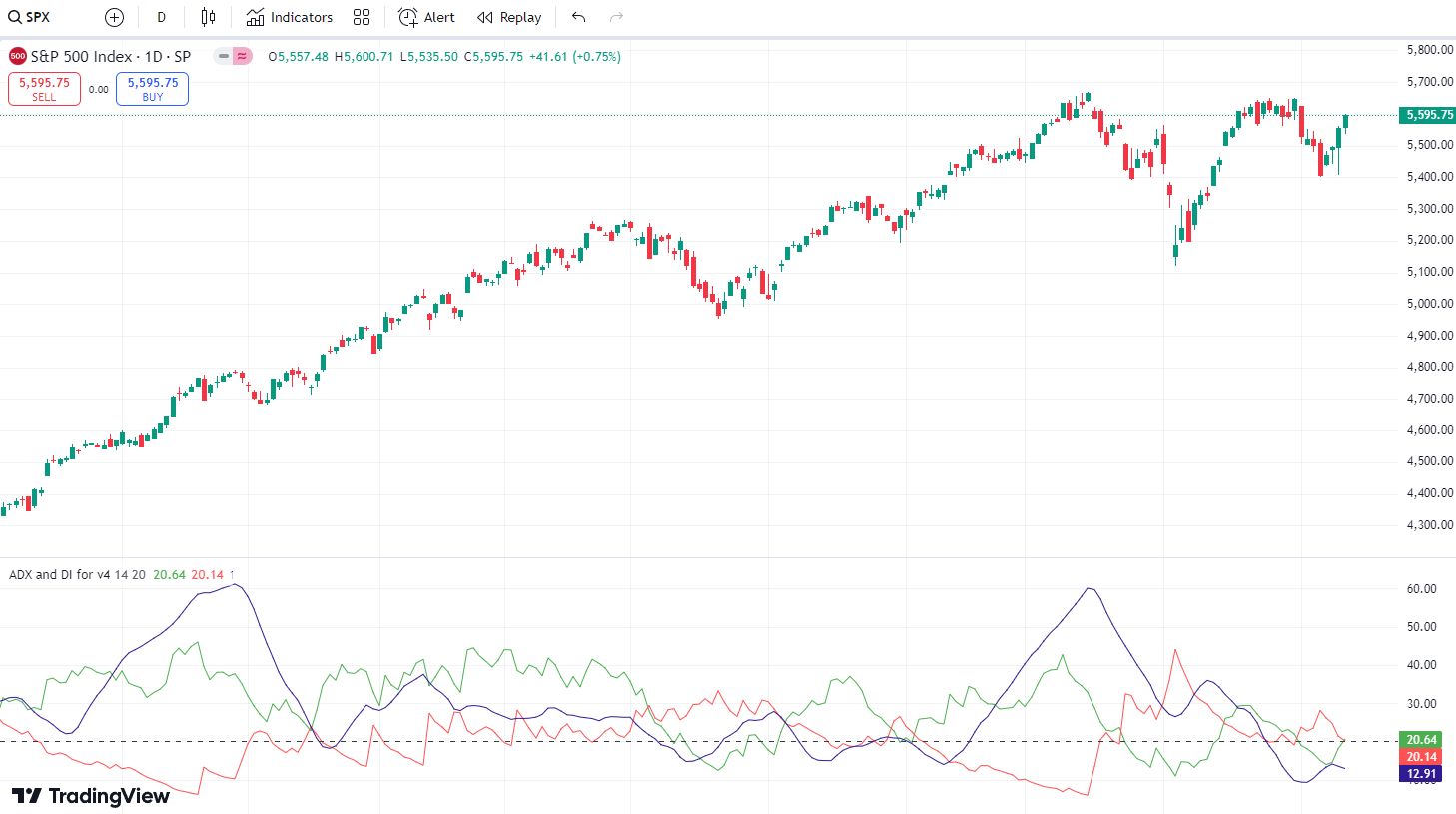Image resolution: width=1456 pixels, height=814 pixels.
Task: Click the red SELL 5,595.75 button
Action: point(44,89)
